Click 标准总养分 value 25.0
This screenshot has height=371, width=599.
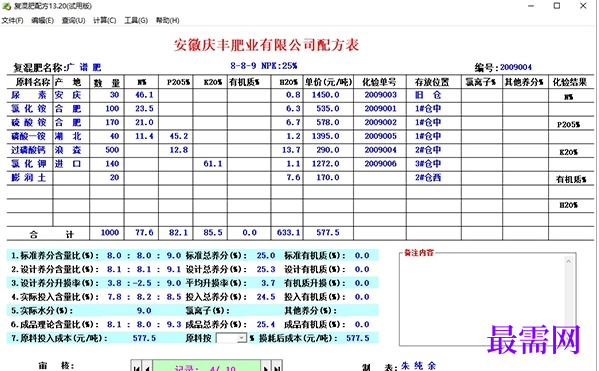[x=266, y=255]
